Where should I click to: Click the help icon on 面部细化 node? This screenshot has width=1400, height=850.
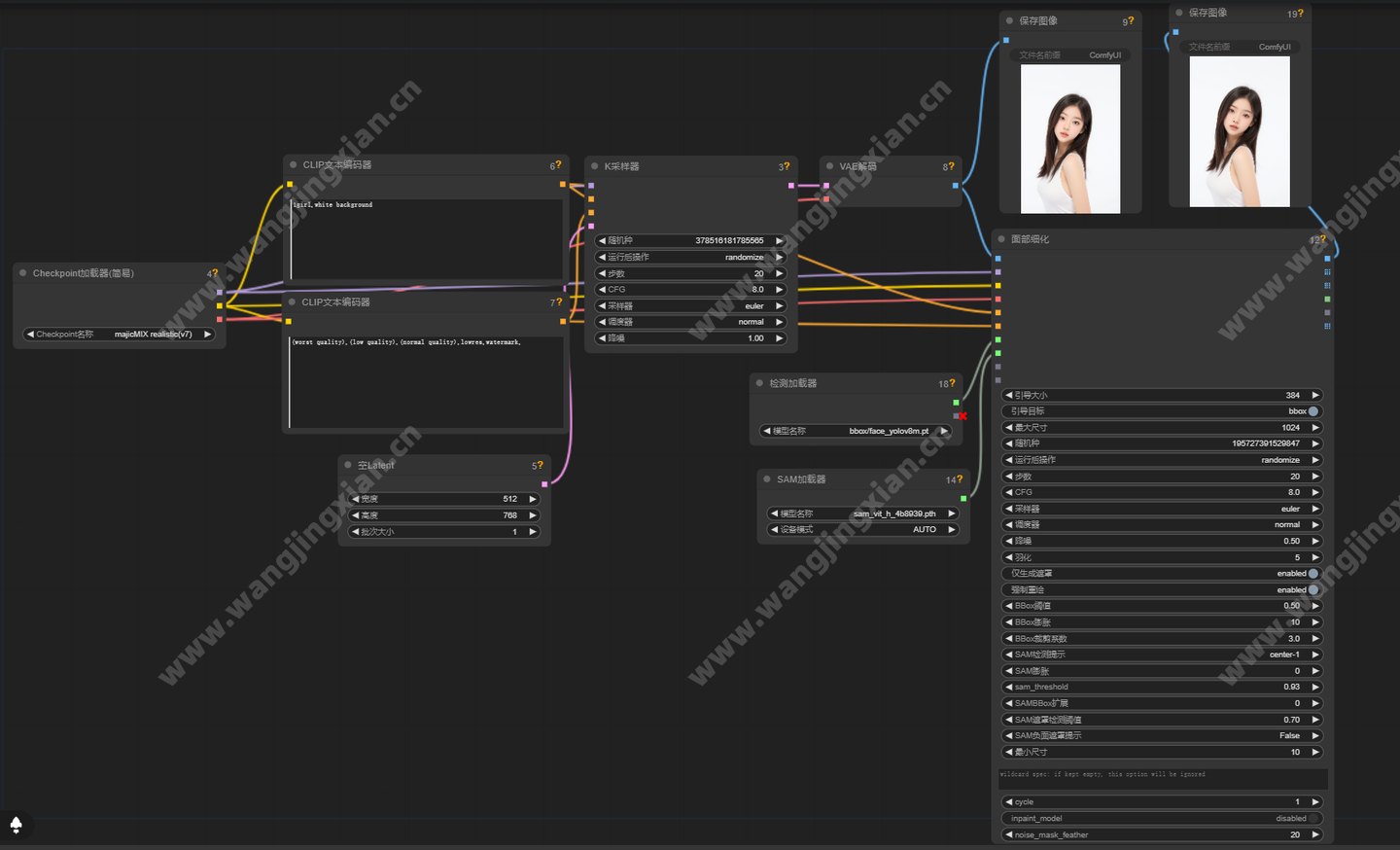(x=1322, y=238)
